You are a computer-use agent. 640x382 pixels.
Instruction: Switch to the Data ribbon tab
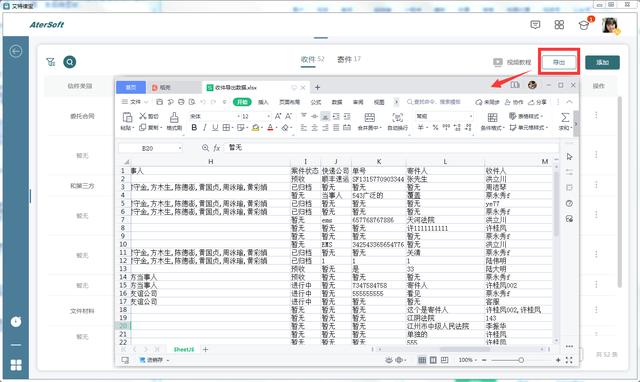(337, 102)
